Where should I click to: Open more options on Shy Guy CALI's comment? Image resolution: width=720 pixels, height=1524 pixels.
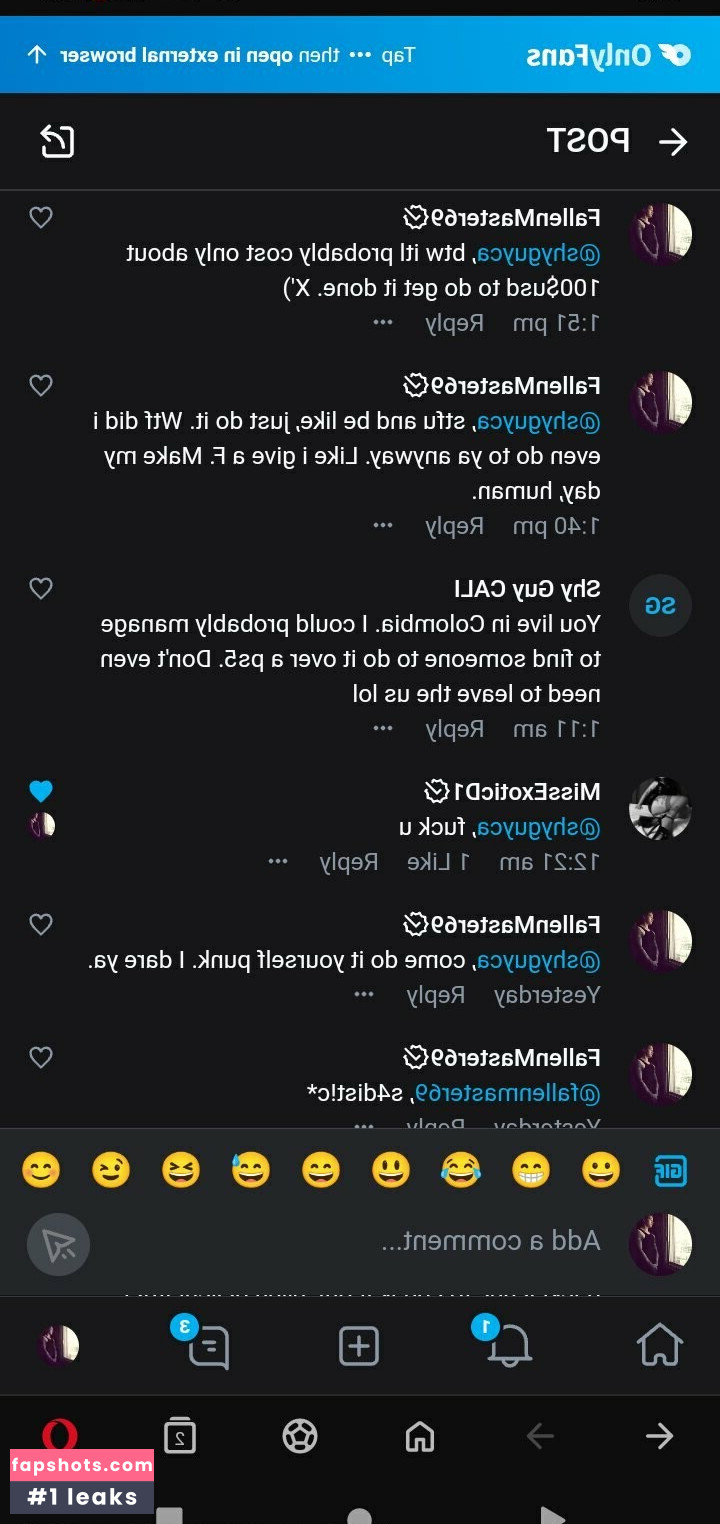(383, 728)
